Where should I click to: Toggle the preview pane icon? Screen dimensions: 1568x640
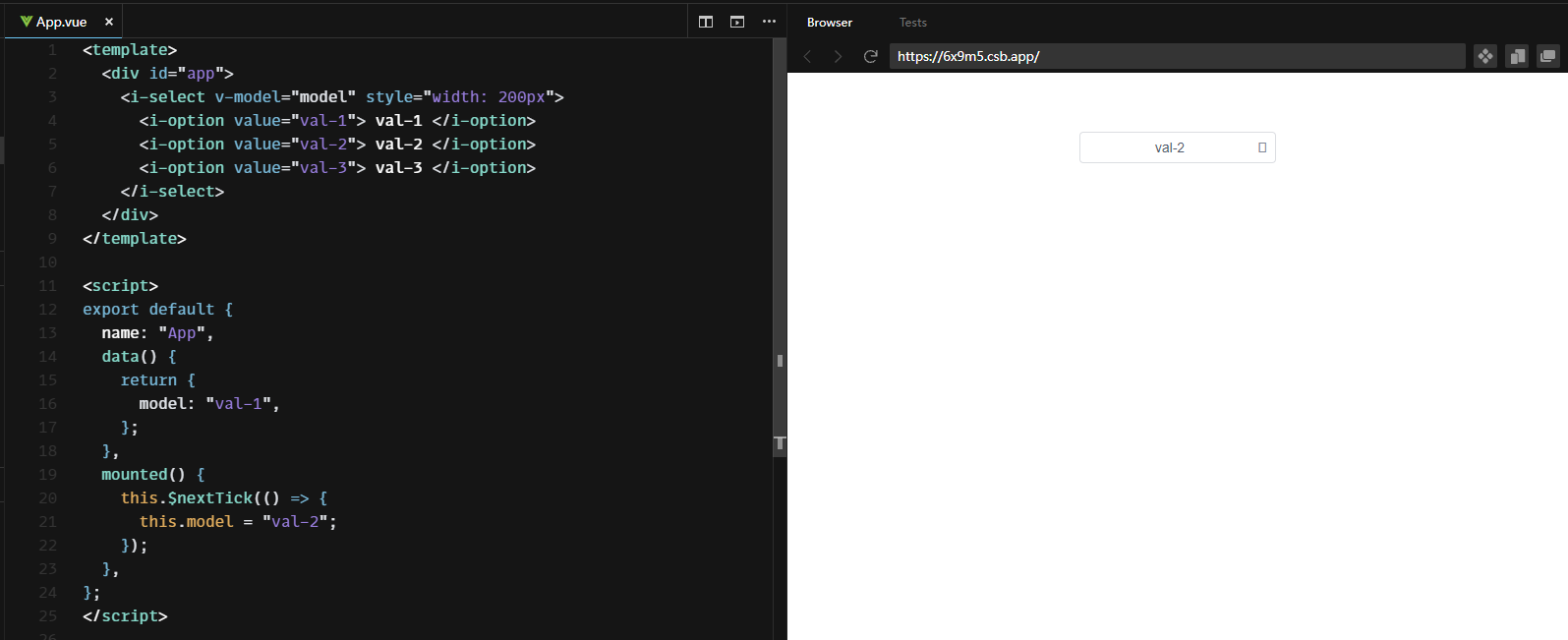coord(737,22)
